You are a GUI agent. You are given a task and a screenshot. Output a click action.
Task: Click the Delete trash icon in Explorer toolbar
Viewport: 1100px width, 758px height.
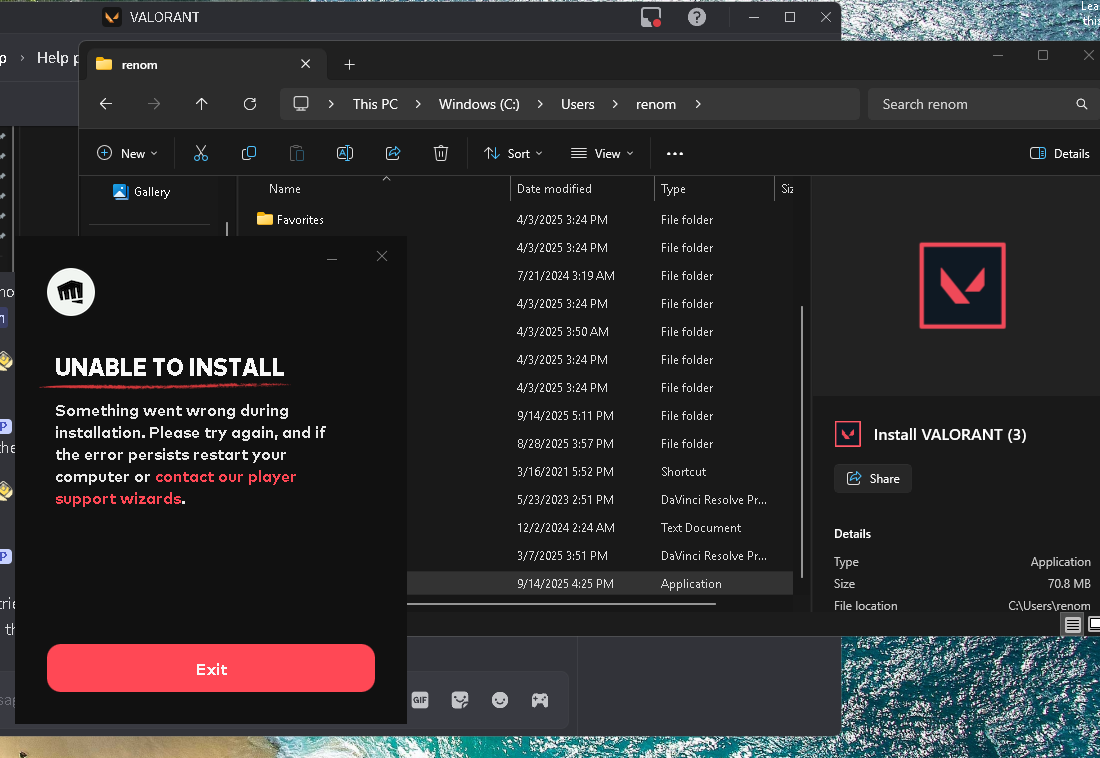tap(441, 153)
